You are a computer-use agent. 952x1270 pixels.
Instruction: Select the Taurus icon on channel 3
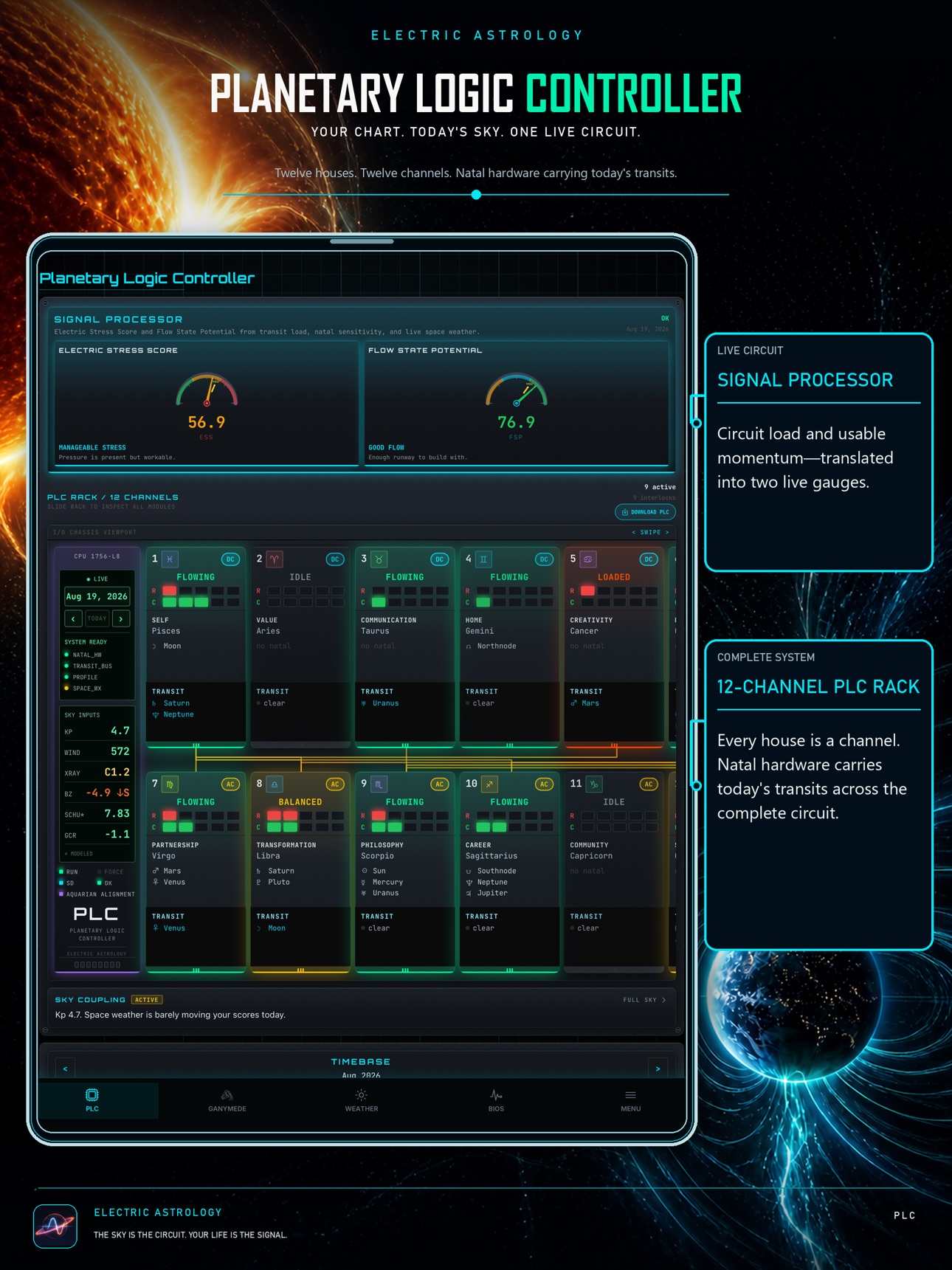click(379, 559)
